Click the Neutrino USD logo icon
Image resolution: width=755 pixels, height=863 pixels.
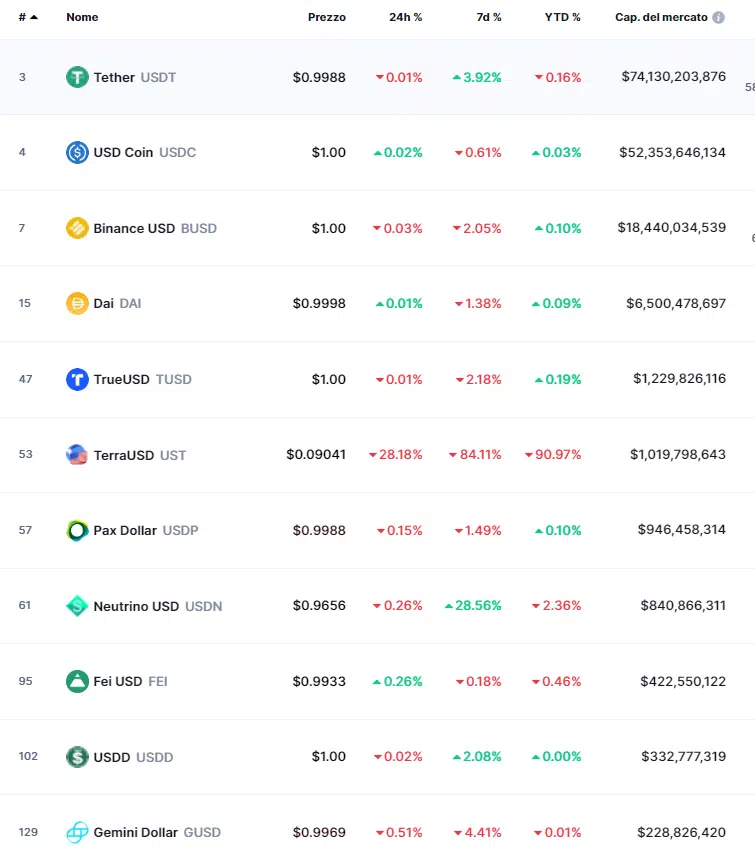coord(77,606)
